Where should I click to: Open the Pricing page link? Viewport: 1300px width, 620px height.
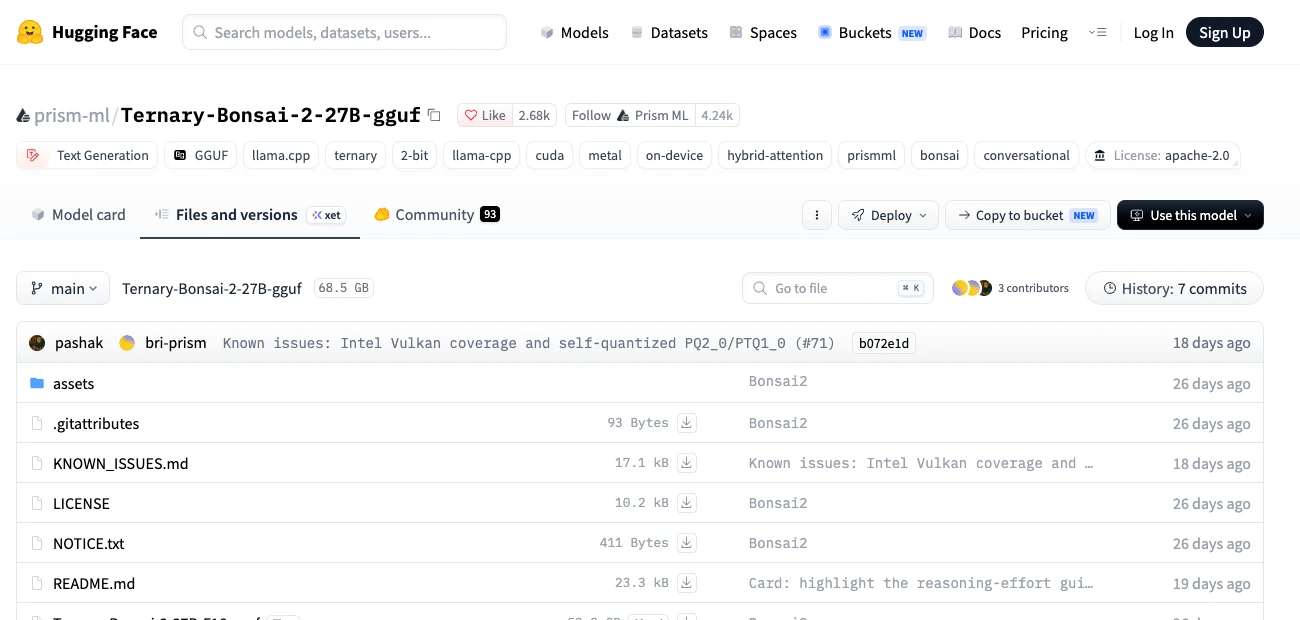tap(1044, 32)
